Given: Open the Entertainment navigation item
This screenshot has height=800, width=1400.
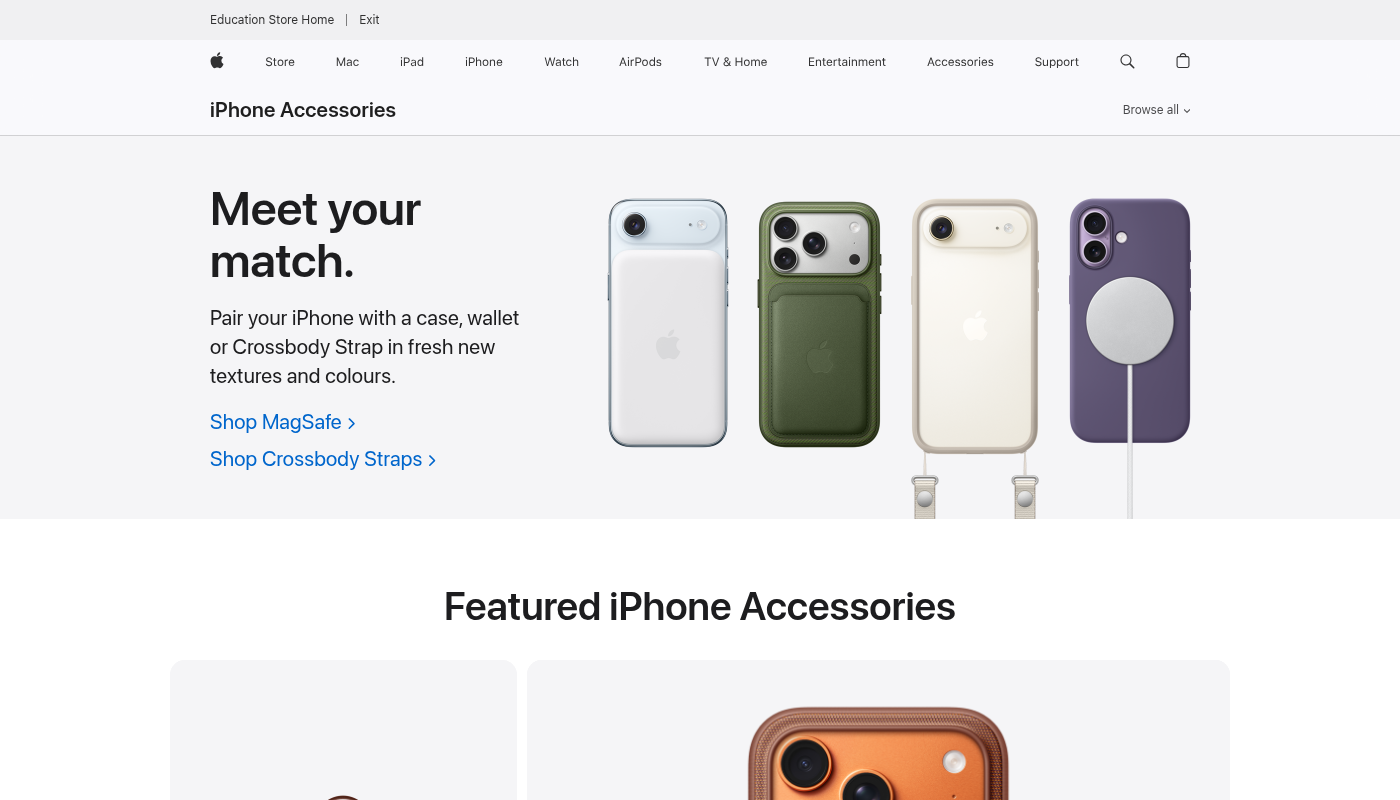Looking at the screenshot, I should (x=847, y=62).
